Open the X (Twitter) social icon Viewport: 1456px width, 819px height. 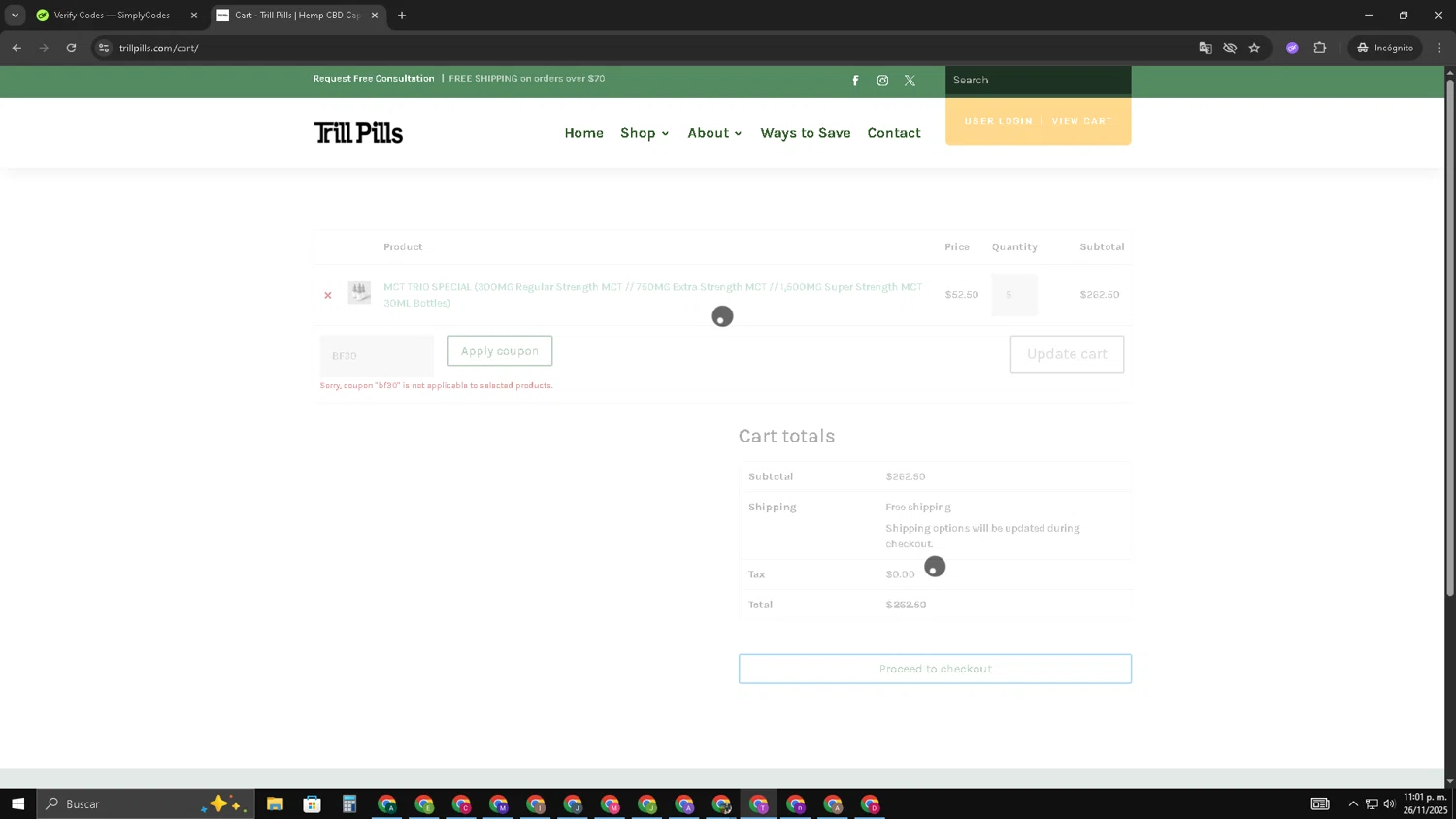tap(910, 81)
